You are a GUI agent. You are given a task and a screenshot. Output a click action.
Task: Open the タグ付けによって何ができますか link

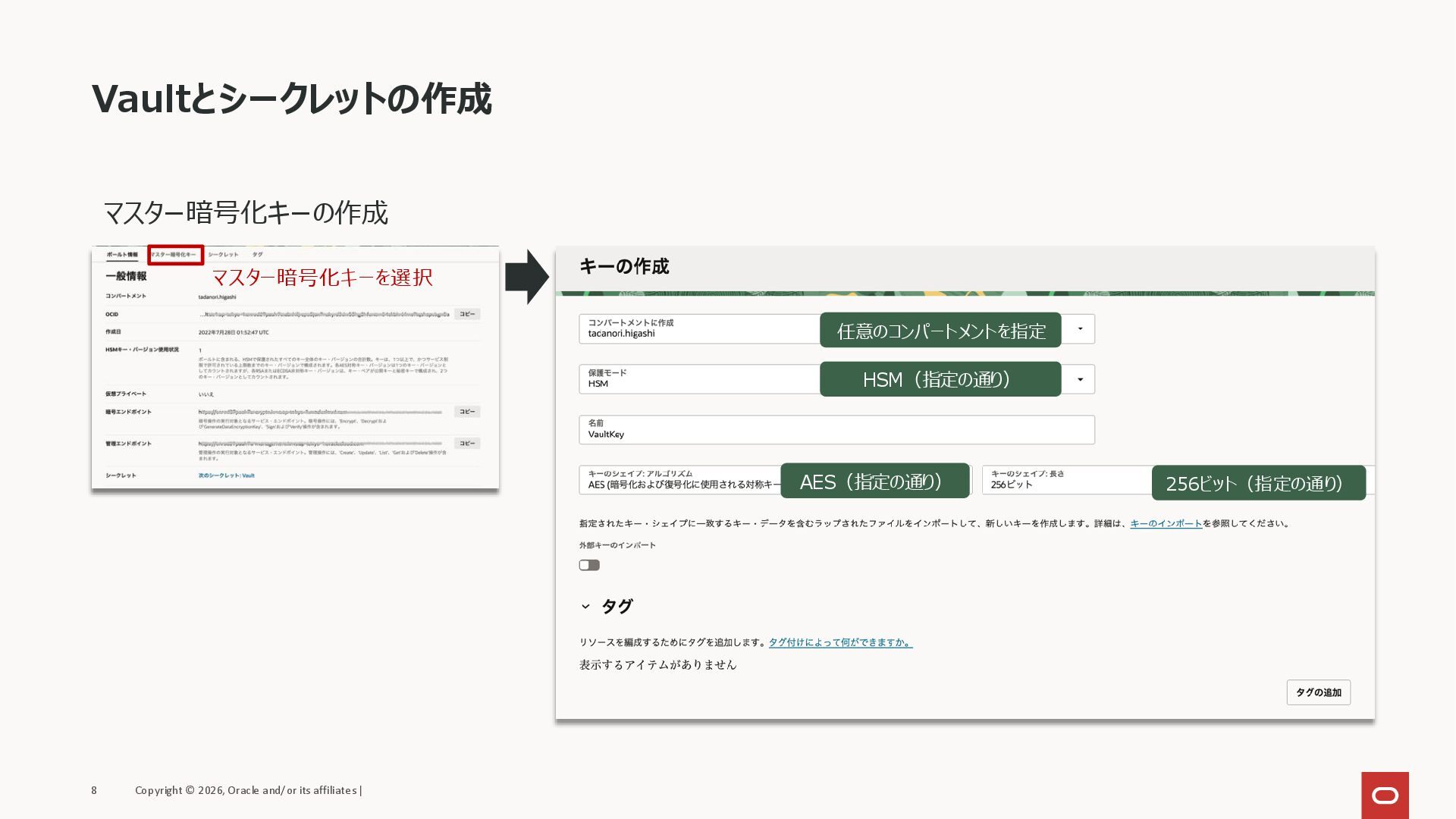(x=840, y=642)
